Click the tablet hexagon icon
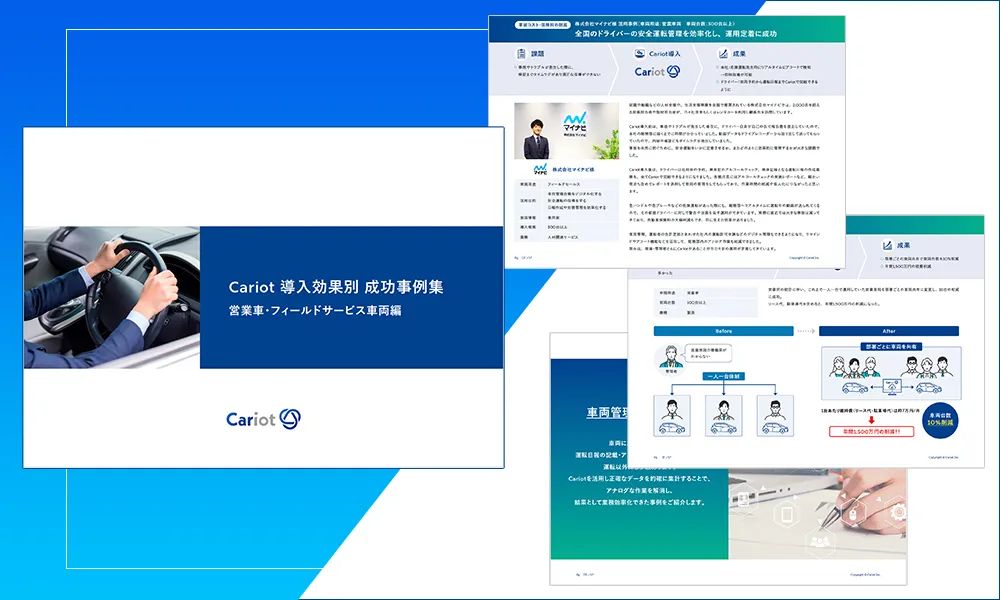The image size is (1000, 600). tap(787, 516)
